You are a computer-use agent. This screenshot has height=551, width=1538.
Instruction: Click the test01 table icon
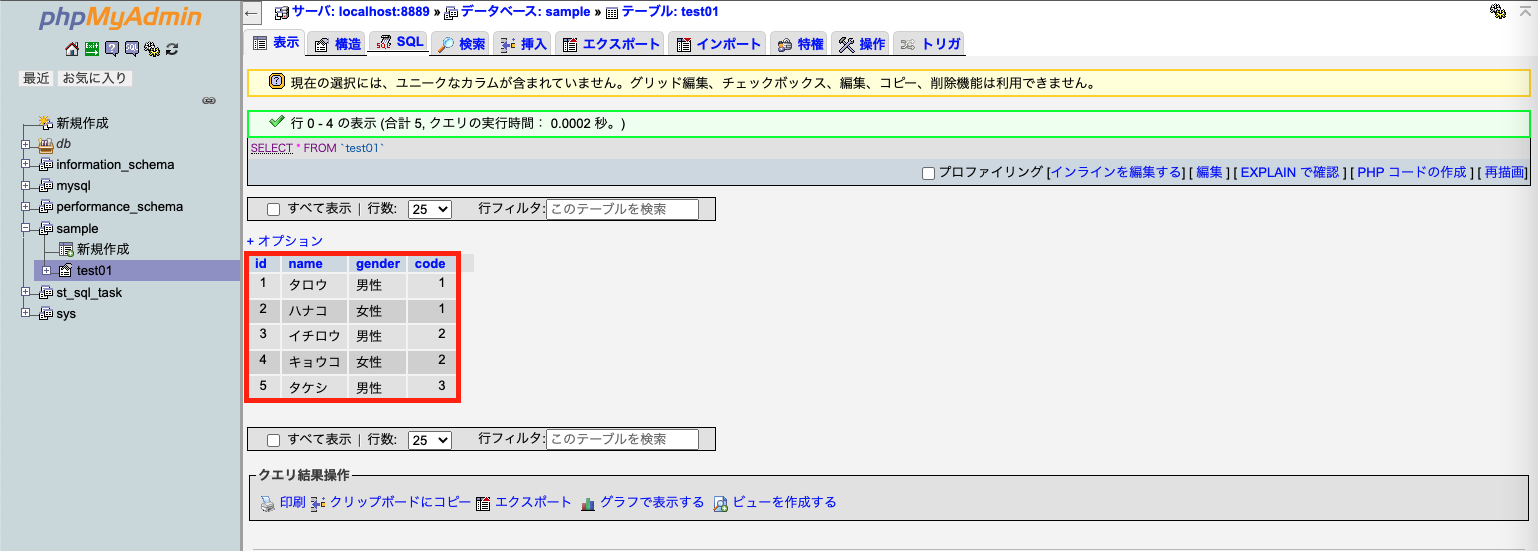point(66,271)
